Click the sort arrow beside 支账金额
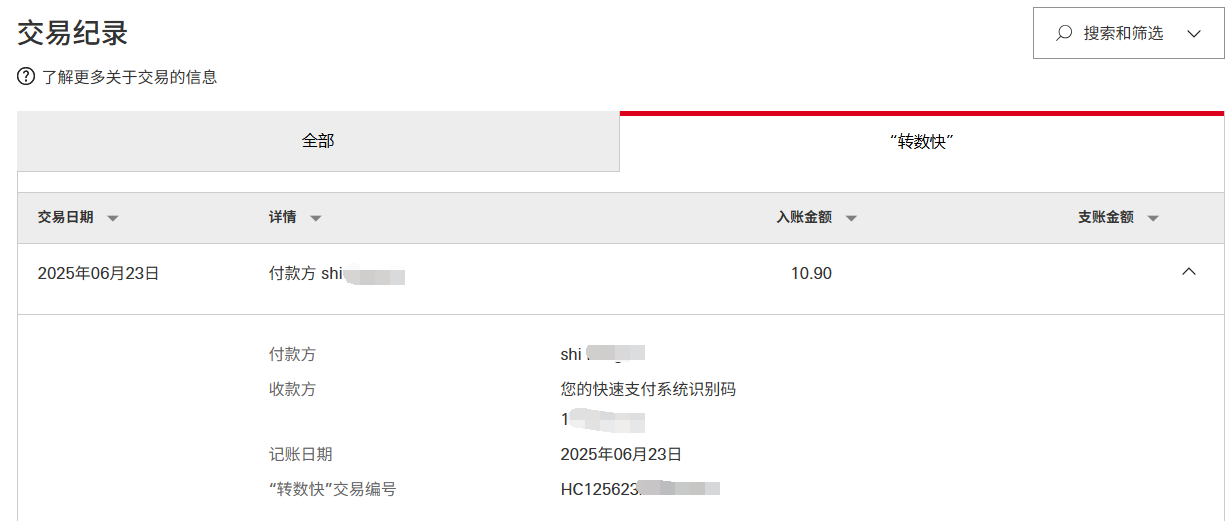The height and width of the screenshot is (521, 1231). point(1153,218)
